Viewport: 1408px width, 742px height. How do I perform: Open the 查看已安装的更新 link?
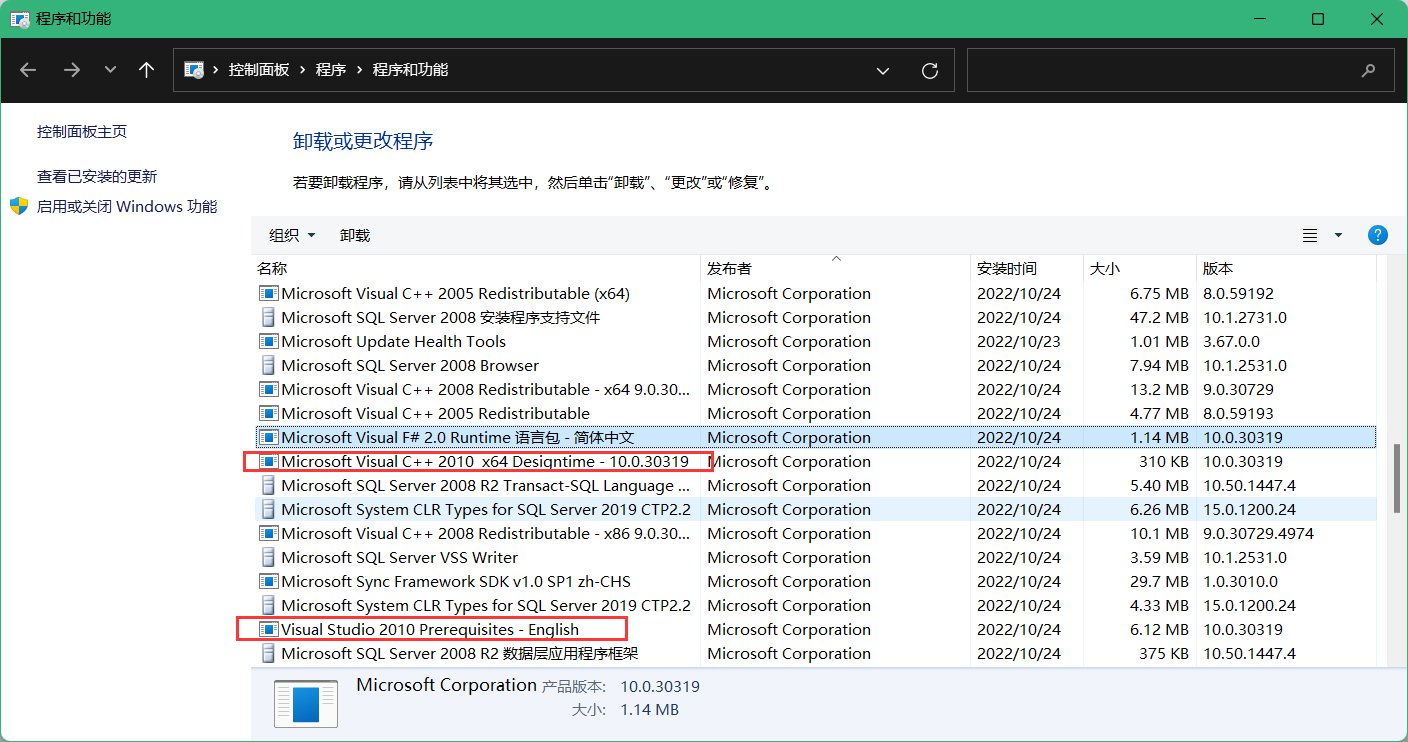coord(97,177)
